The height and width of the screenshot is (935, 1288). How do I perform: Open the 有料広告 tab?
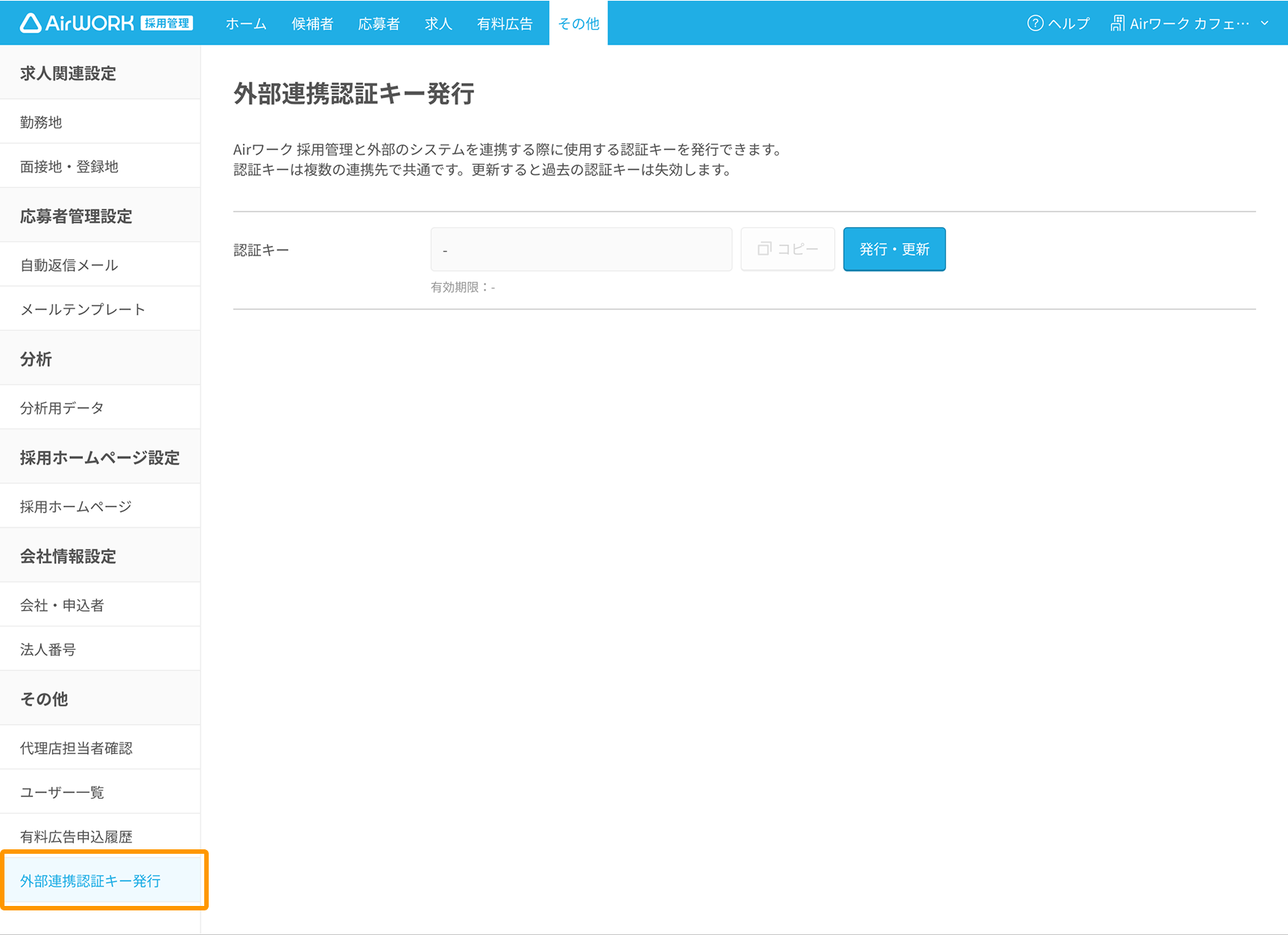pos(505,24)
